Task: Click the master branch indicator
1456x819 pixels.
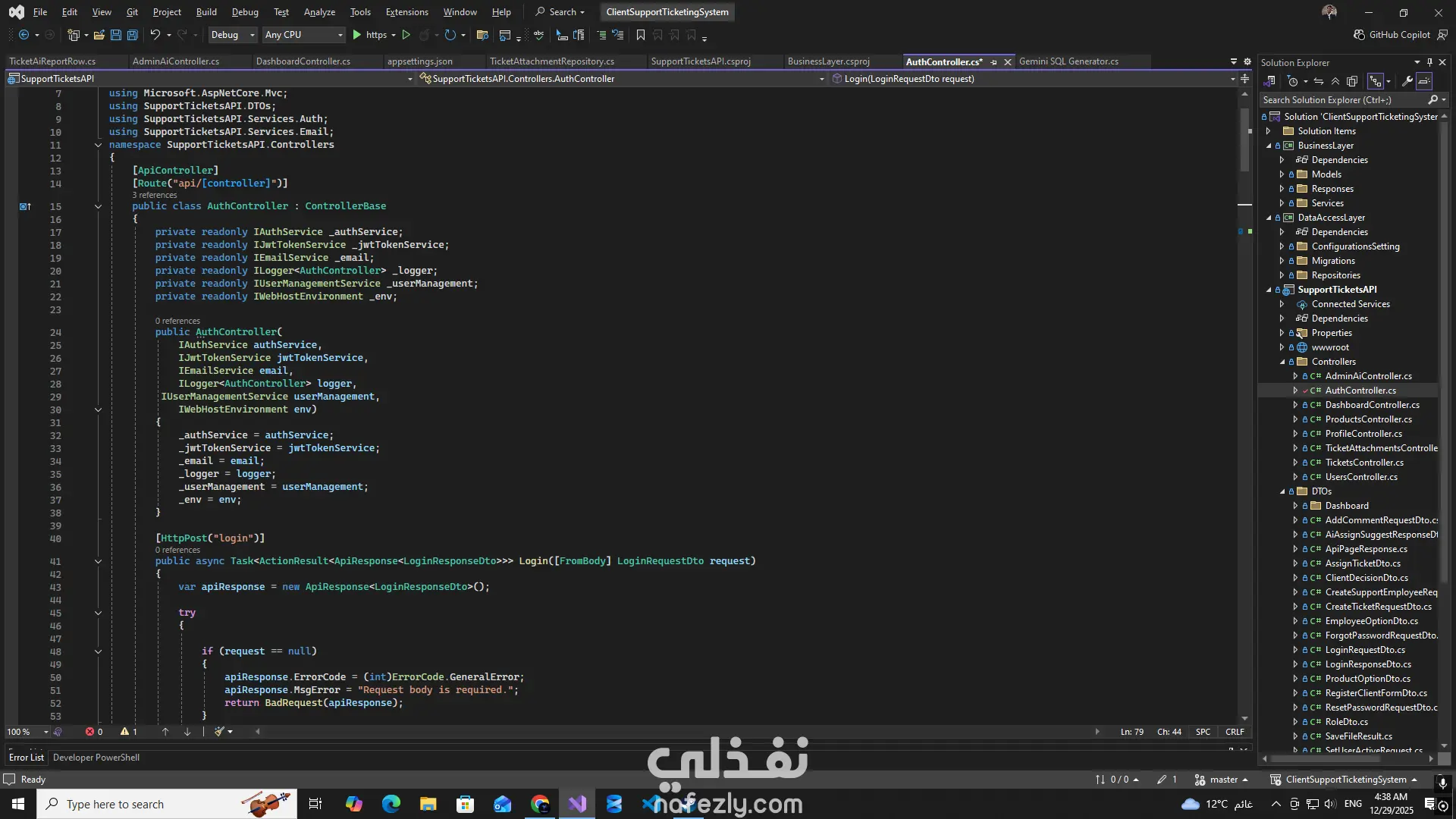Action: tap(1222, 779)
